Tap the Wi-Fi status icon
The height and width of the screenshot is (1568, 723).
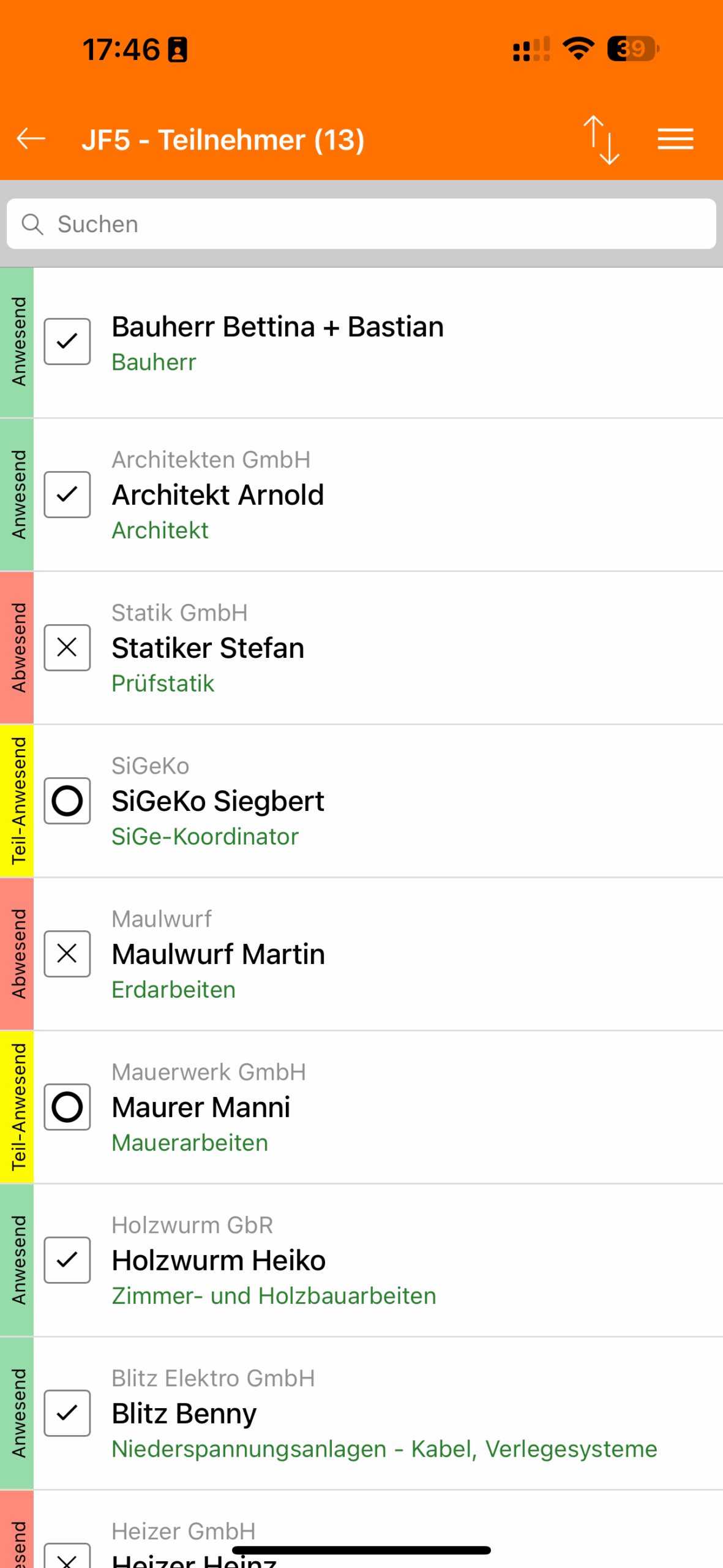click(x=578, y=48)
